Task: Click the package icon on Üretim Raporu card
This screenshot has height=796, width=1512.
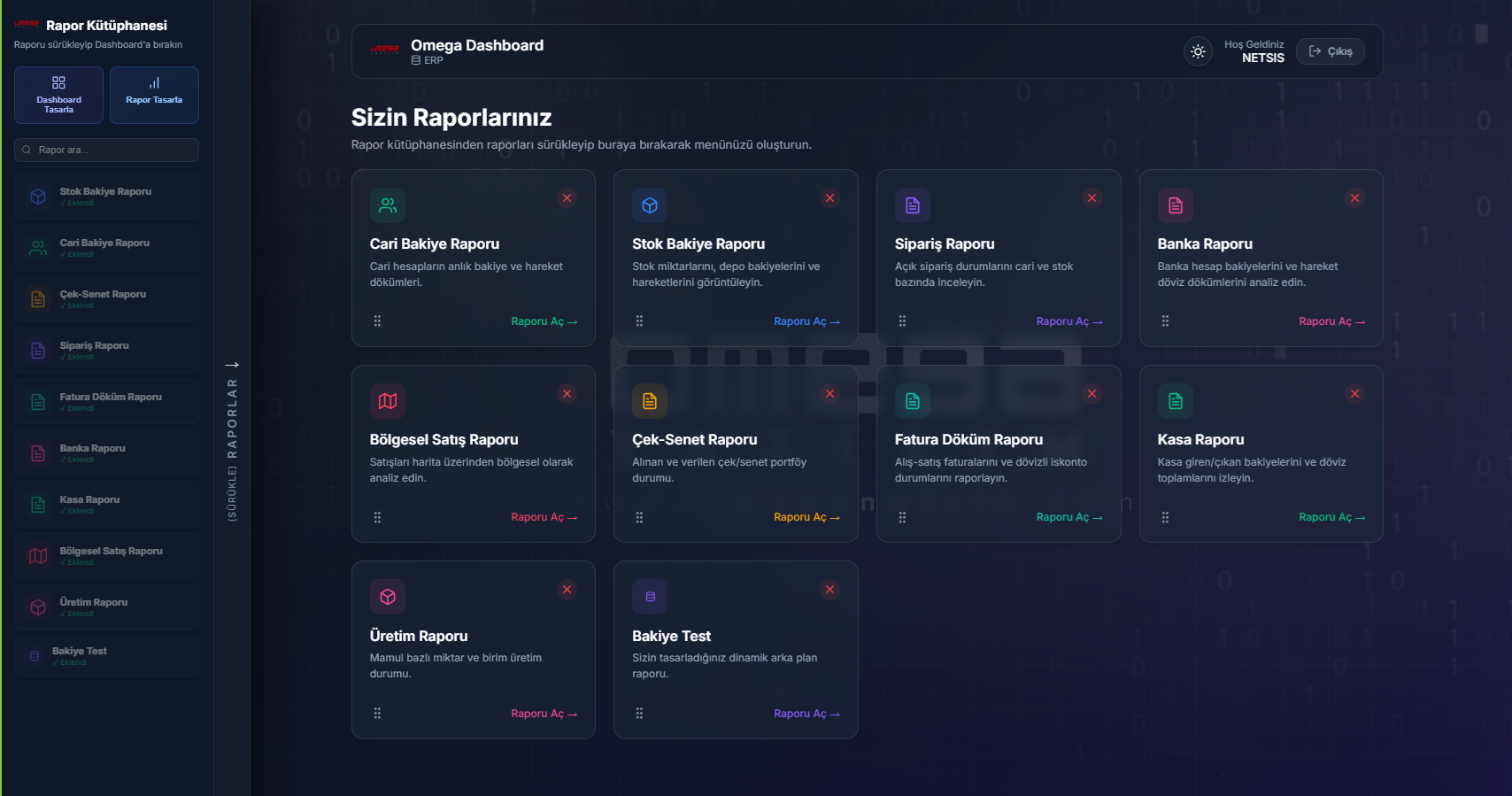Action: (x=388, y=597)
